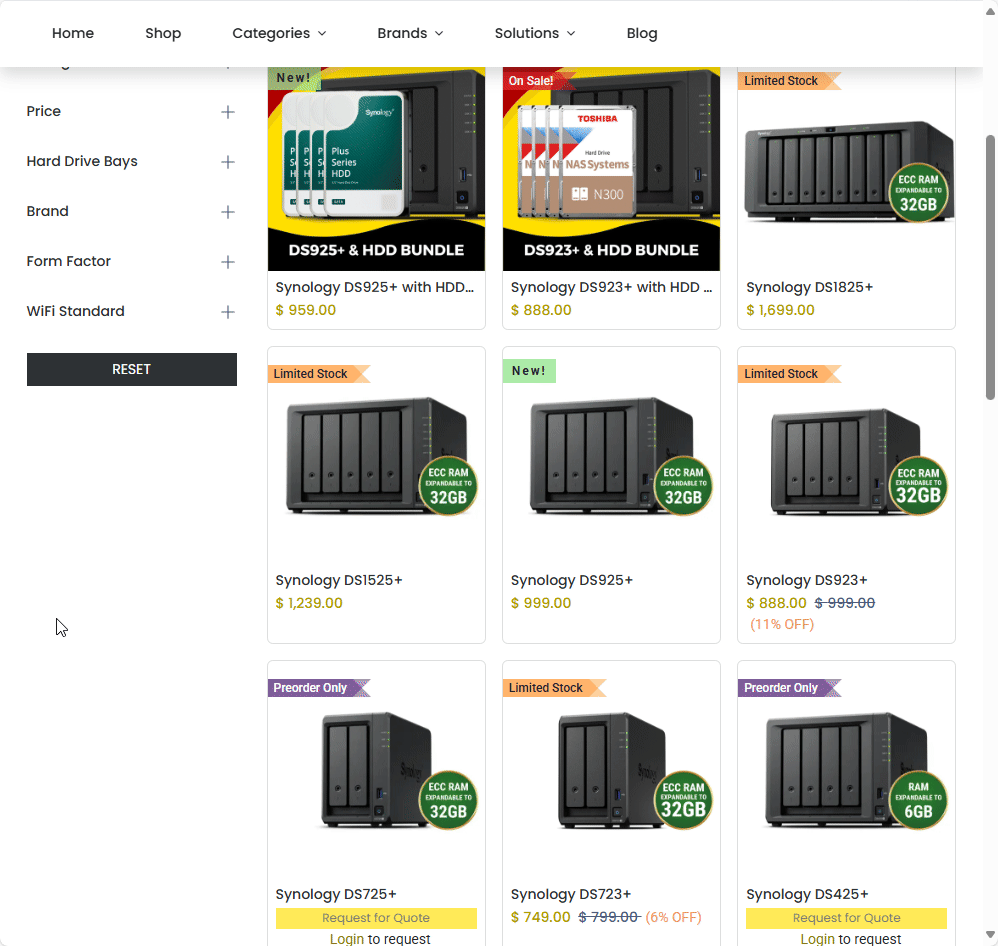The width and height of the screenshot is (998, 946).
Task: Open the Blog page
Action: click(x=642, y=33)
